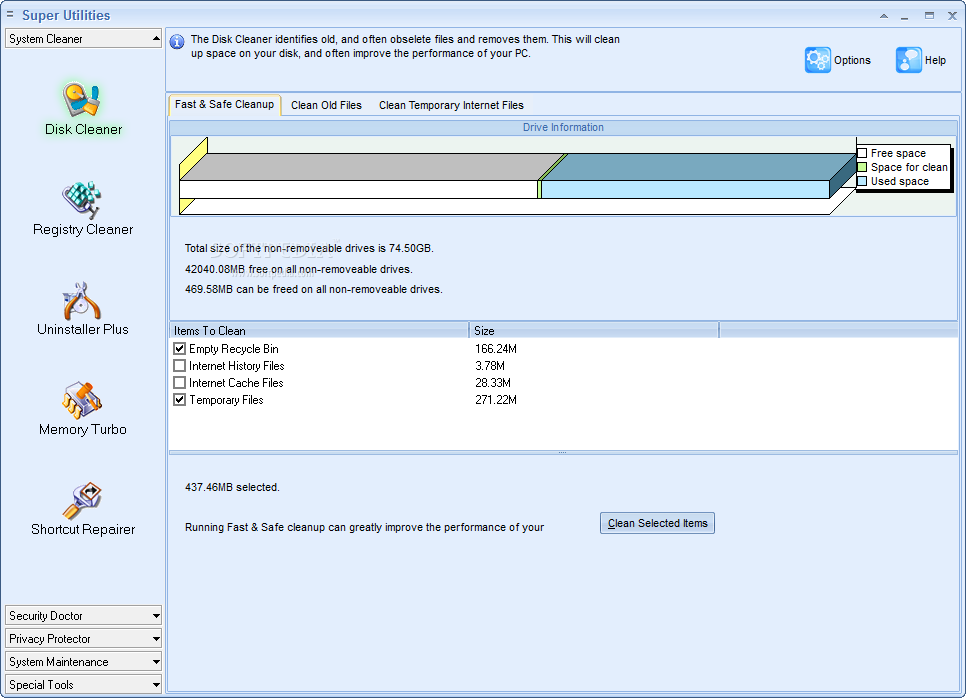Image resolution: width=966 pixels, height=698 pixels.
Task: Launch Uninstaller Plus icon
Action: point(82,301)
